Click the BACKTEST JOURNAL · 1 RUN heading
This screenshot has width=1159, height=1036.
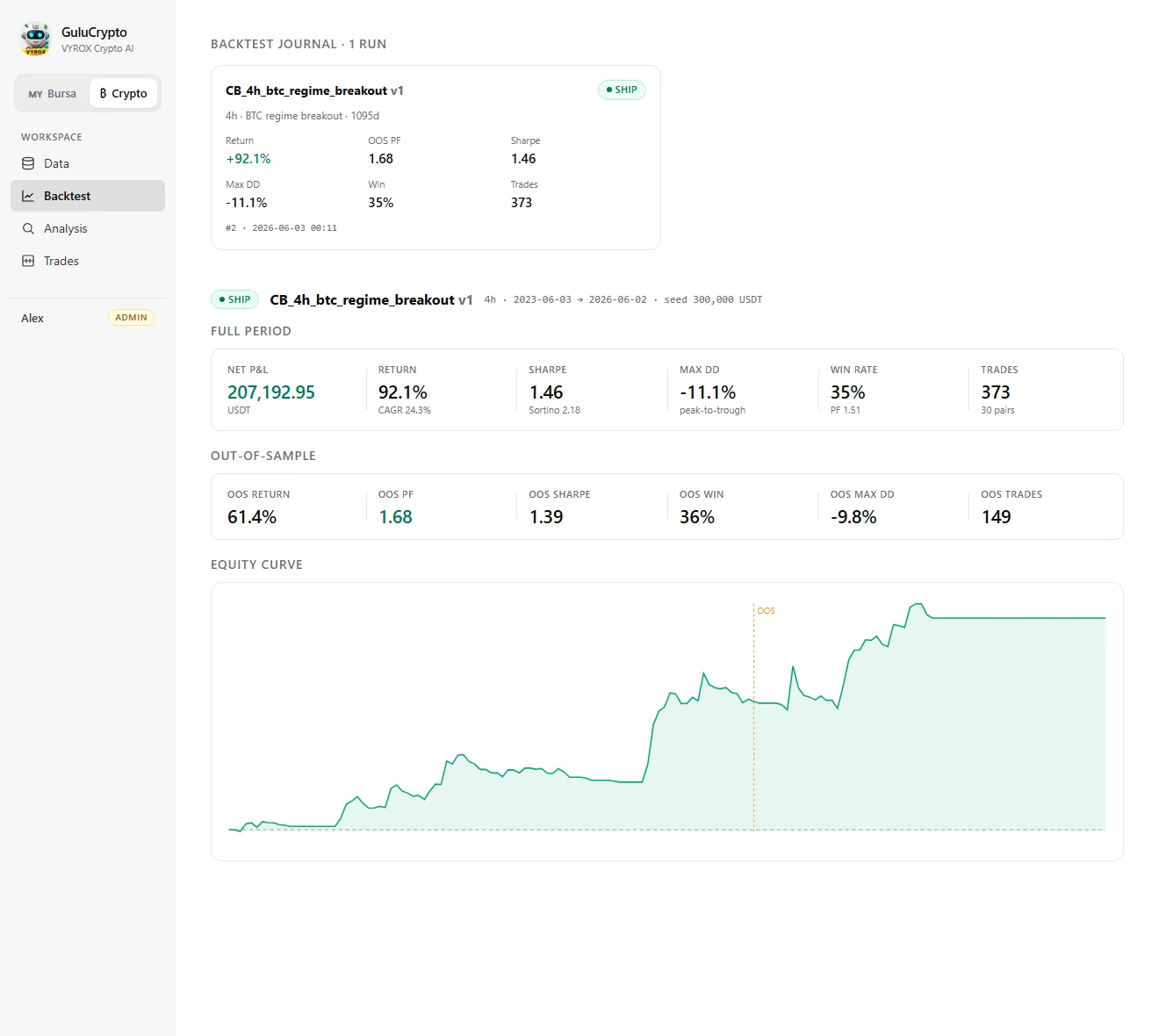[x=299, y=44]
